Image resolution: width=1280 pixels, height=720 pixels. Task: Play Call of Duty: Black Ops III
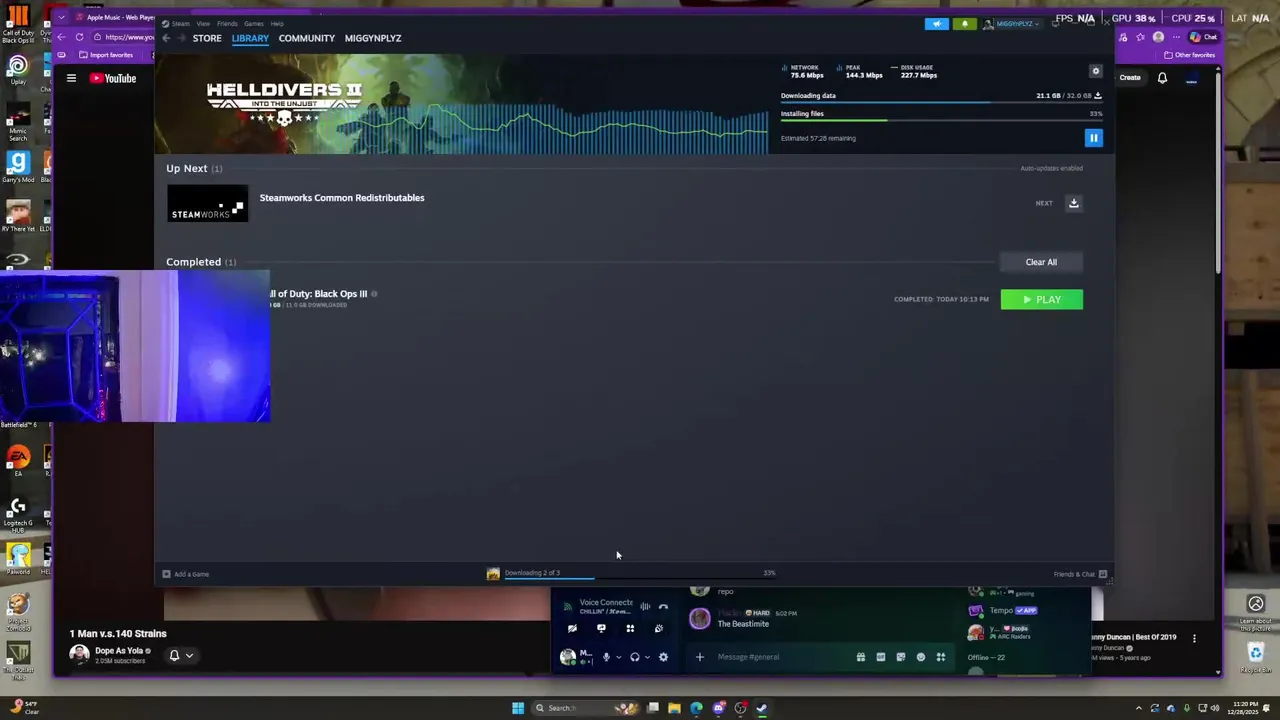point(1041,299)
